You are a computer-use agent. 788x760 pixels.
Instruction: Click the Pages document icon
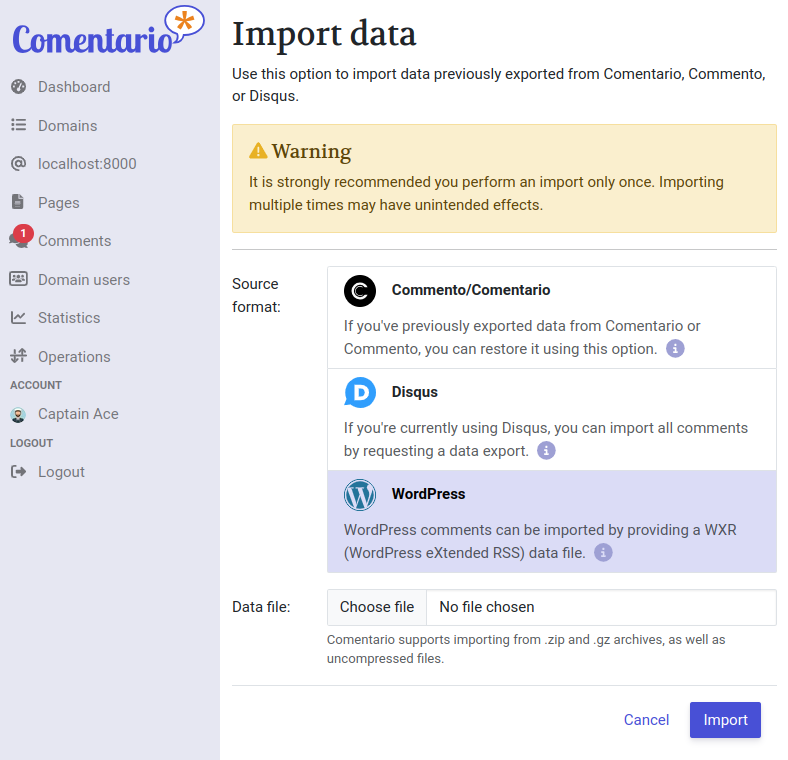tap(18, 203)
